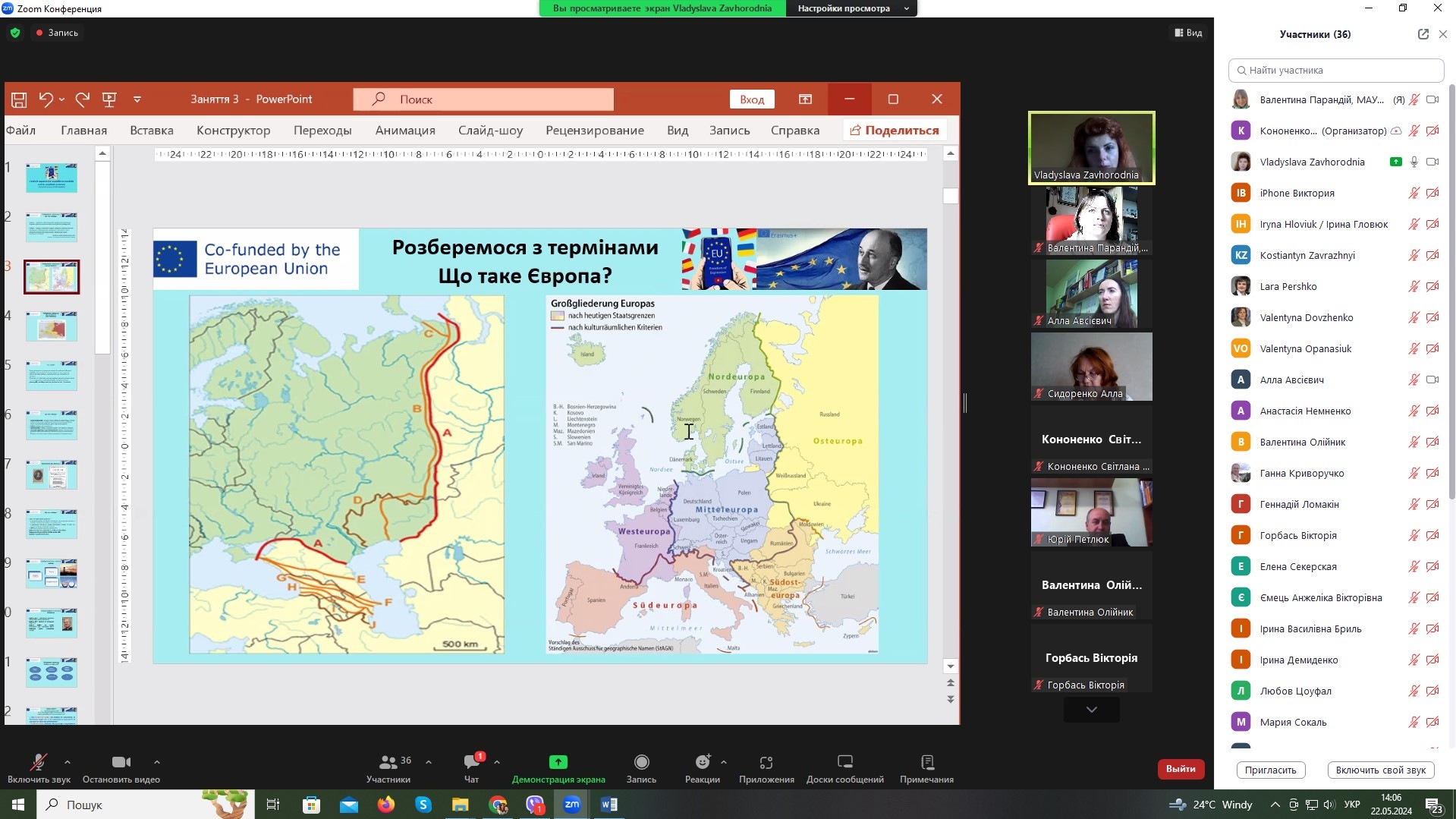
Task: Click the Найти участника search field
Action: (x=1335, y=71)
